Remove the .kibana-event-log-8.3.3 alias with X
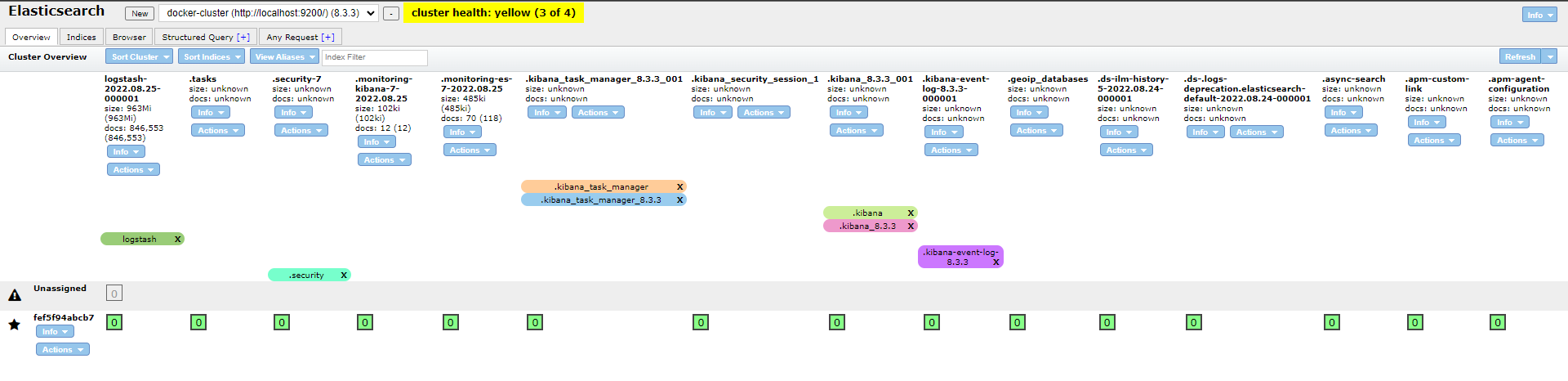 point(996,262)
